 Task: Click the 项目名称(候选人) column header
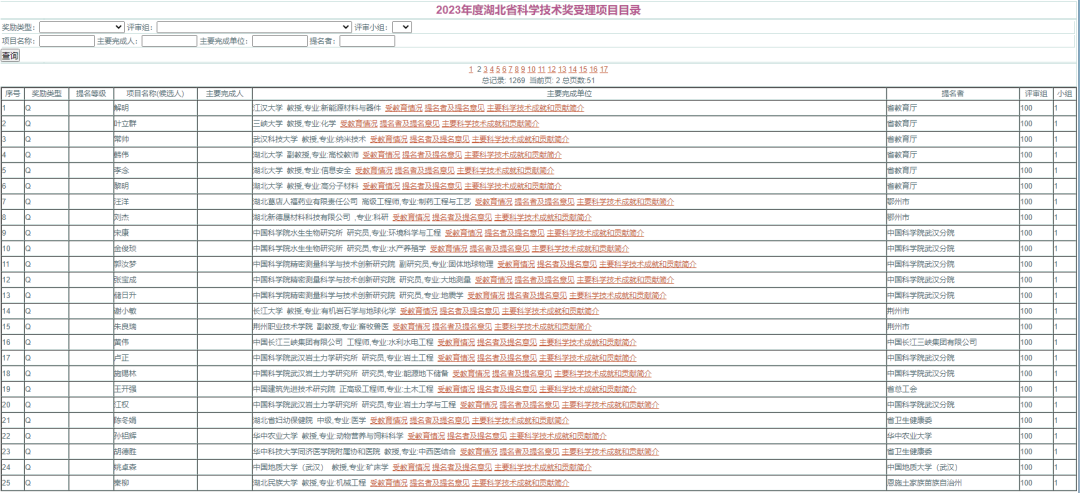[x=156, y=93]
